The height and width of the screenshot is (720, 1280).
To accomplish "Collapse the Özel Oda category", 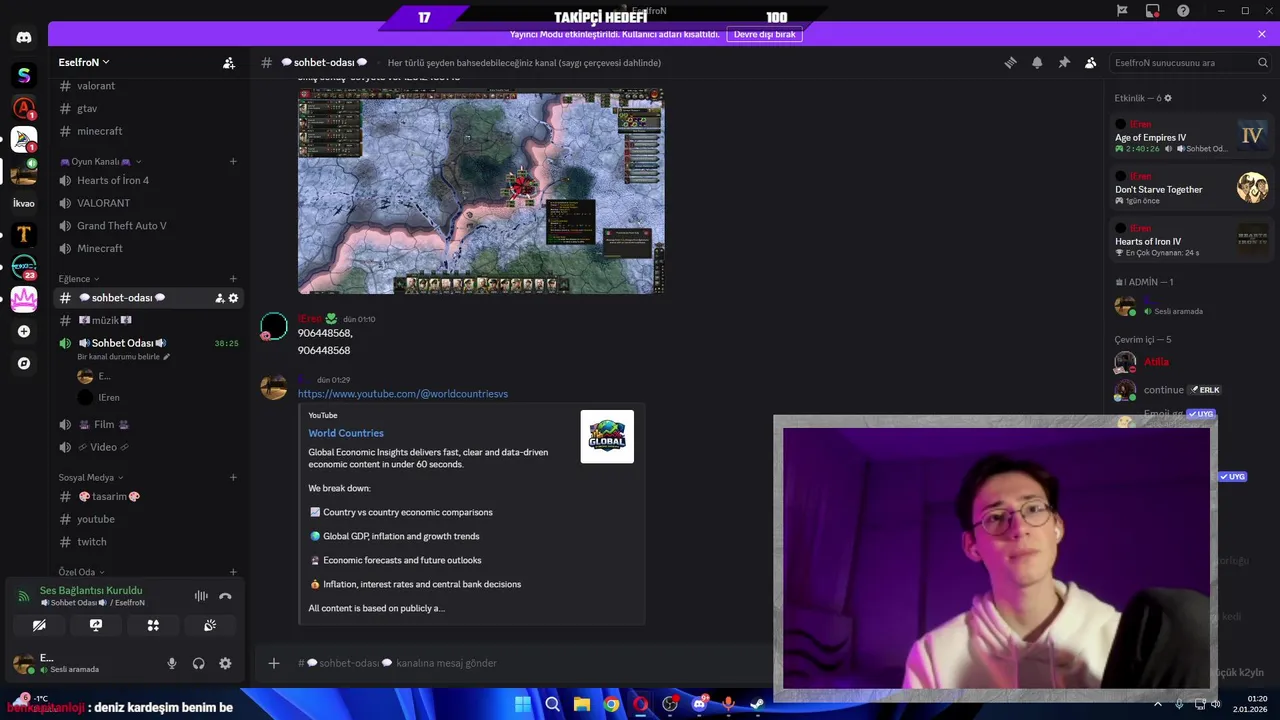I will (x=82, y=572).
